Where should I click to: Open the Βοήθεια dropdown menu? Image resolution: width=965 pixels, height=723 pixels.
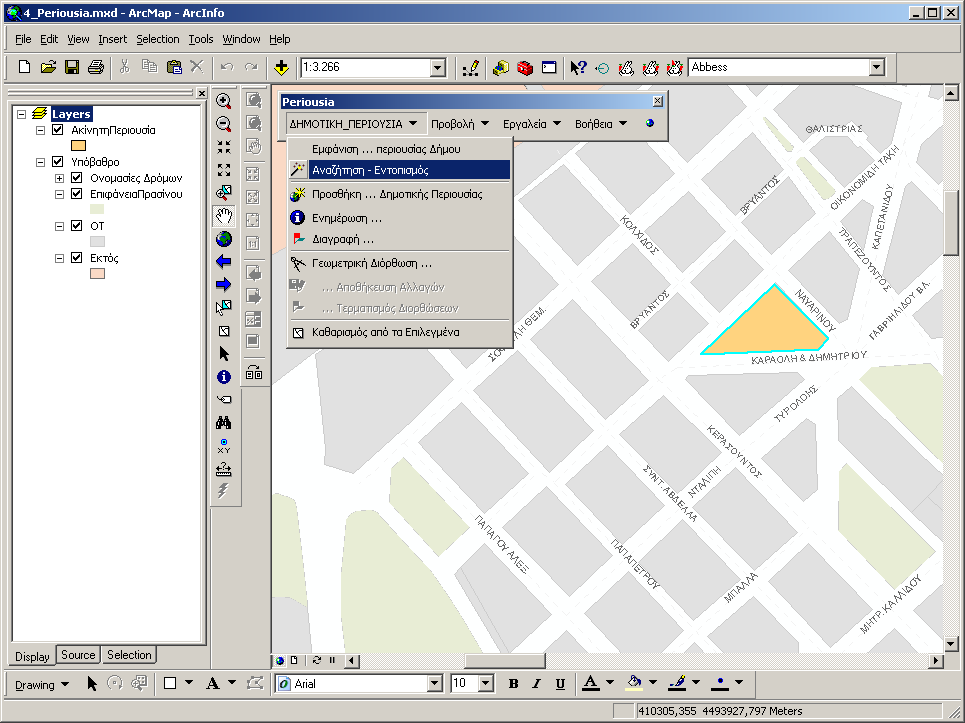coord(601,124)
